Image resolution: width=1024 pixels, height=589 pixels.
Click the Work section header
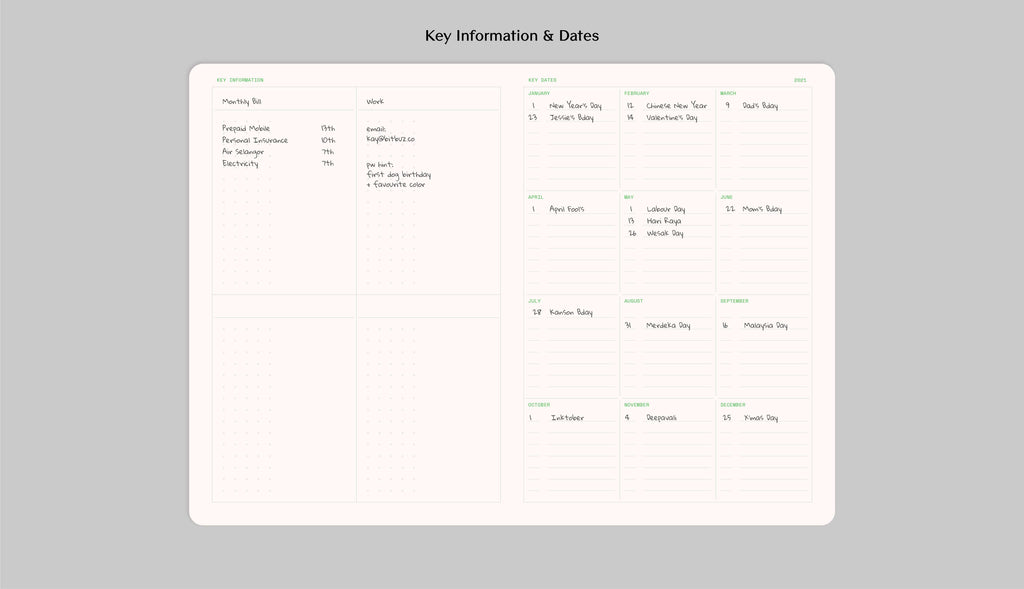click(375, 102)
